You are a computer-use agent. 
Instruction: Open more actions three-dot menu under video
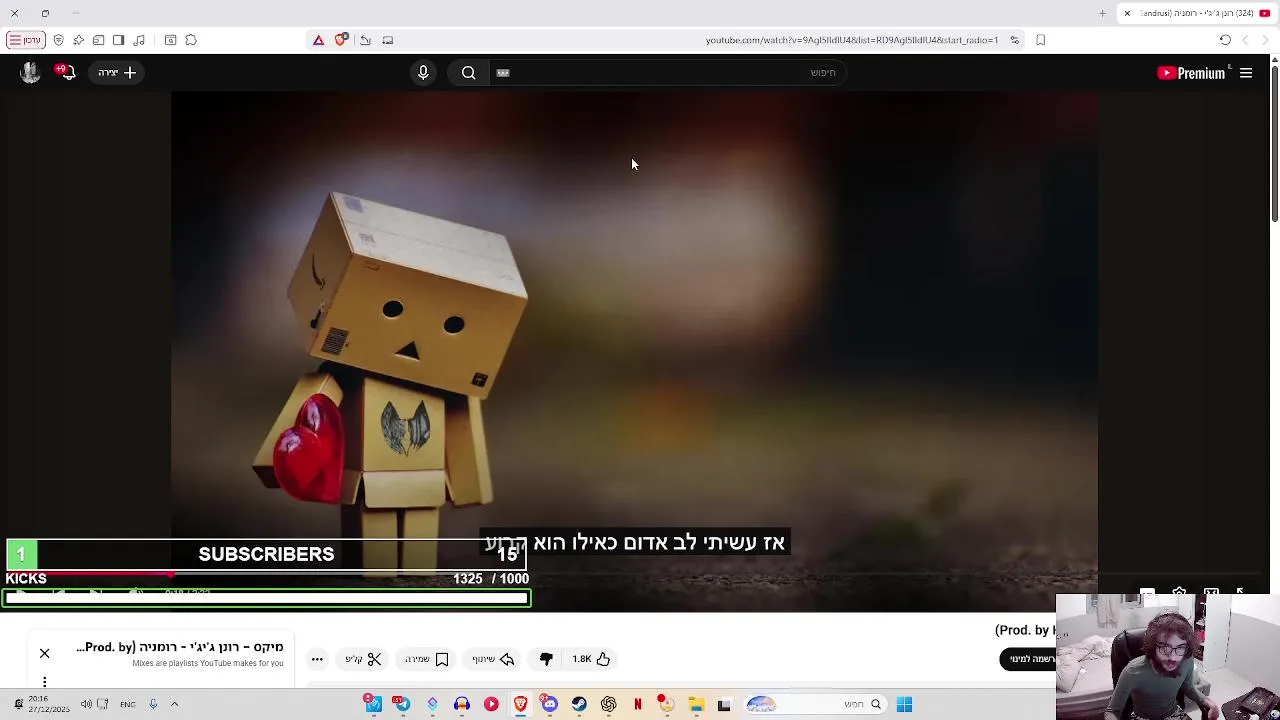317,659
